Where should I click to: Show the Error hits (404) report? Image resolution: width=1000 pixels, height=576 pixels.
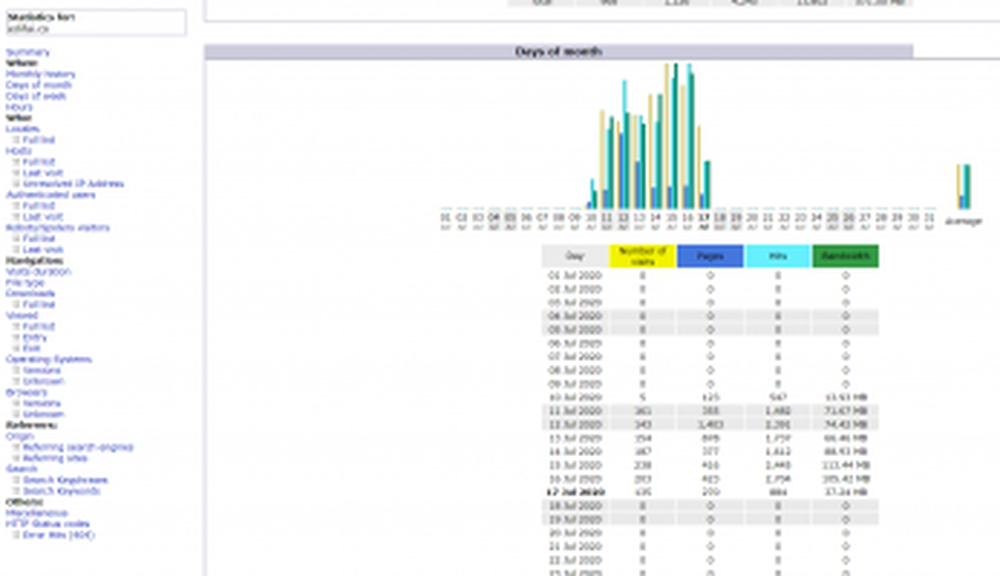pyautogui.click(x=56, y=535)
